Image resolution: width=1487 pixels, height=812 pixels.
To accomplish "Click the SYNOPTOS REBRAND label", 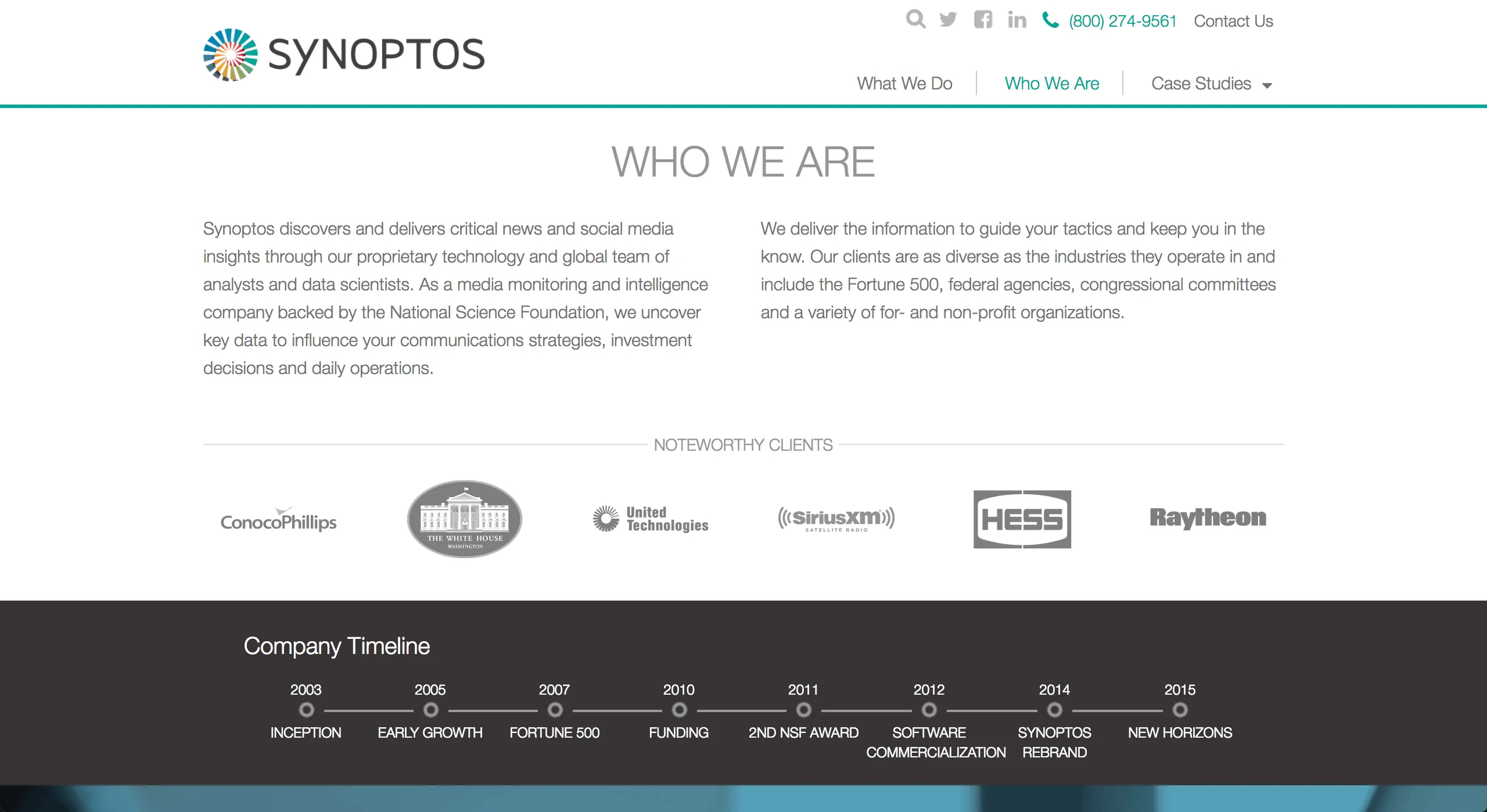I will (x=1054, y=743).
